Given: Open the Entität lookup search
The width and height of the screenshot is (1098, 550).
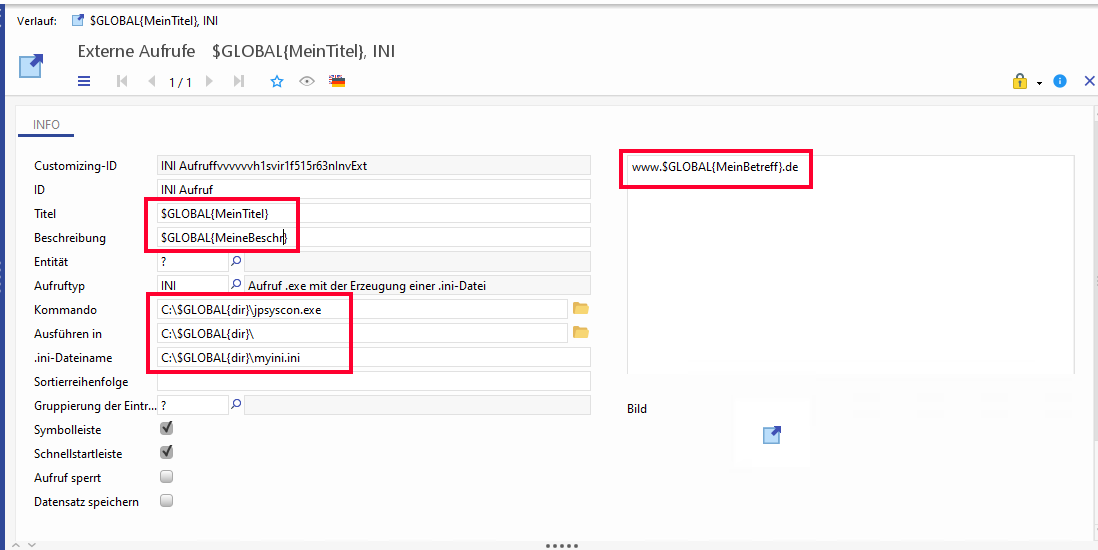Looking at the screenshot, I should (237, 261).
